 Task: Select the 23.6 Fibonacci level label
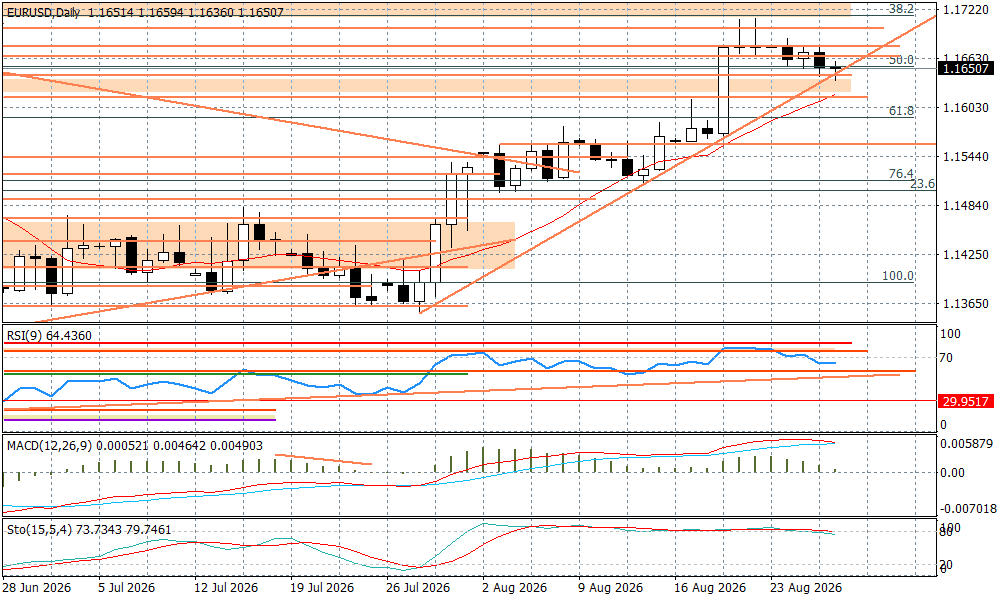(922, 184)
